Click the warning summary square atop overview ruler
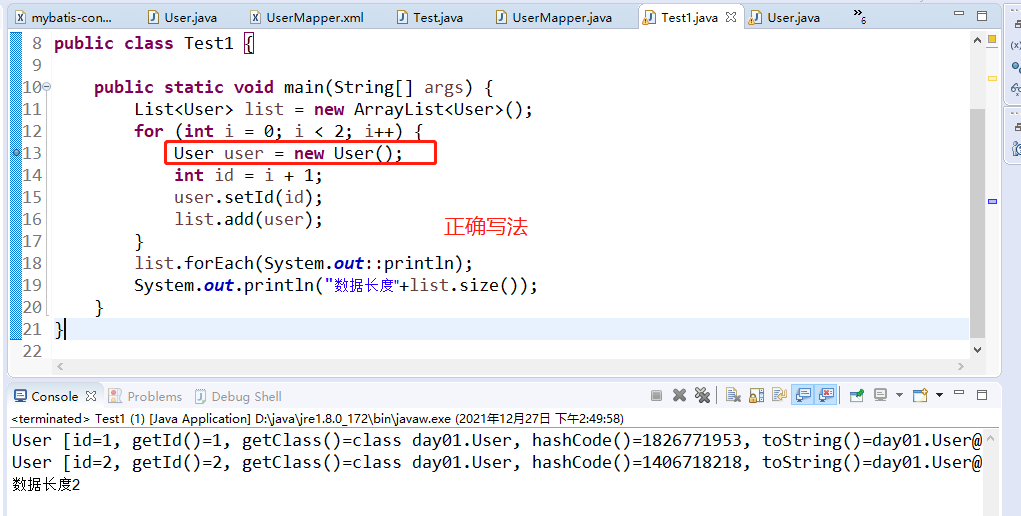Screen dimensions: 1021x516 (992, 40)
